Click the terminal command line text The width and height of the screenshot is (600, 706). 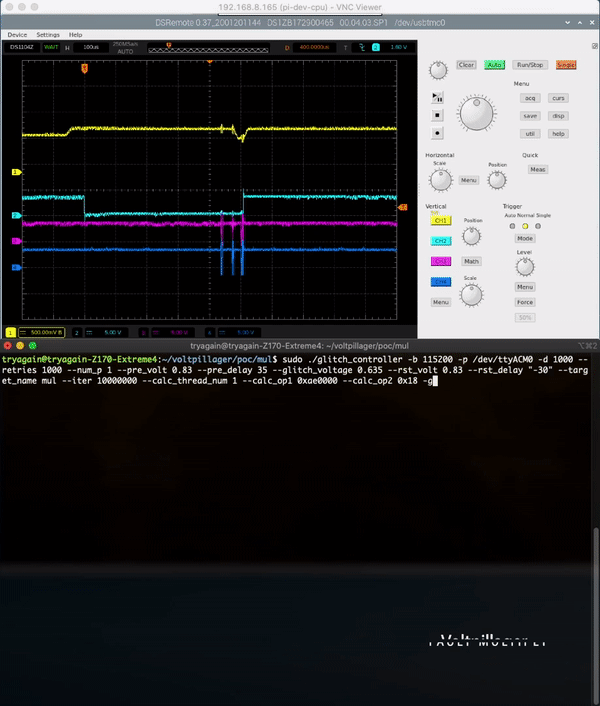(295, 370)
